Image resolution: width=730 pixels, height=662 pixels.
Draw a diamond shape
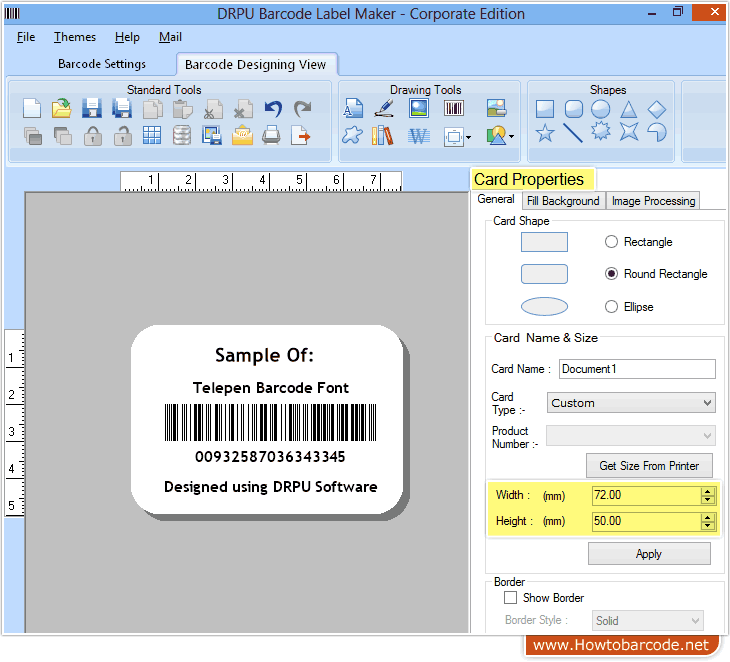coord(656,109)
